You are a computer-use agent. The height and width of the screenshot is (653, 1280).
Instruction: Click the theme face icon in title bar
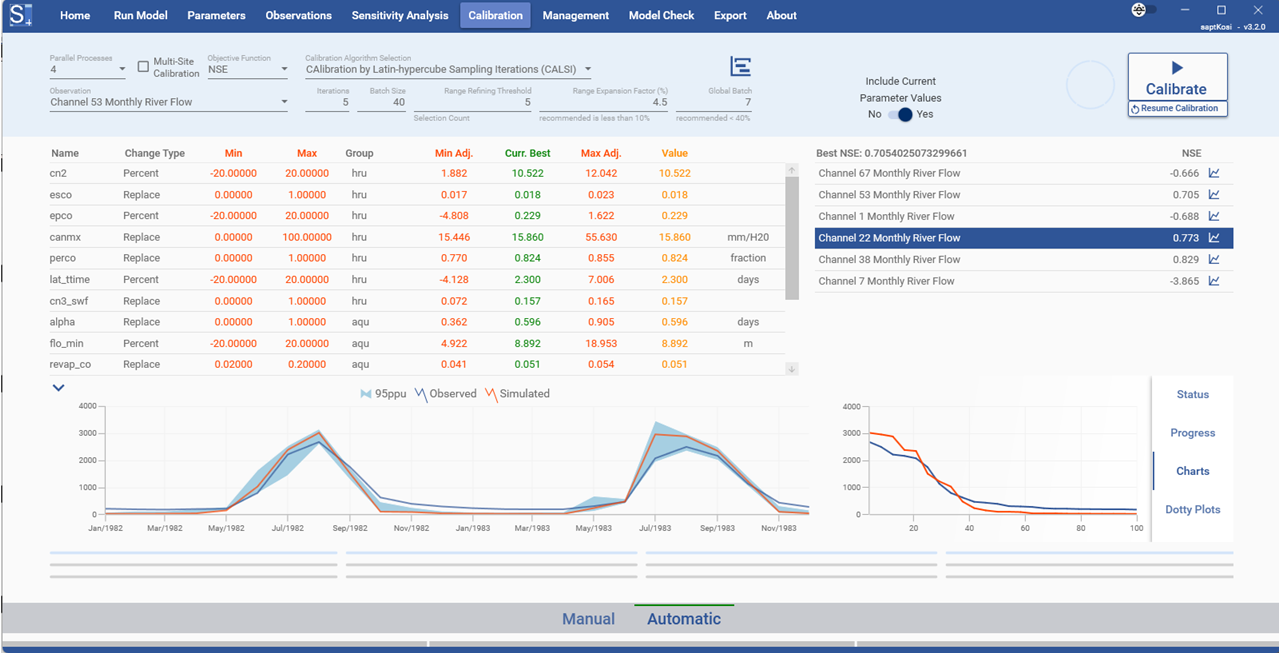1136,10
